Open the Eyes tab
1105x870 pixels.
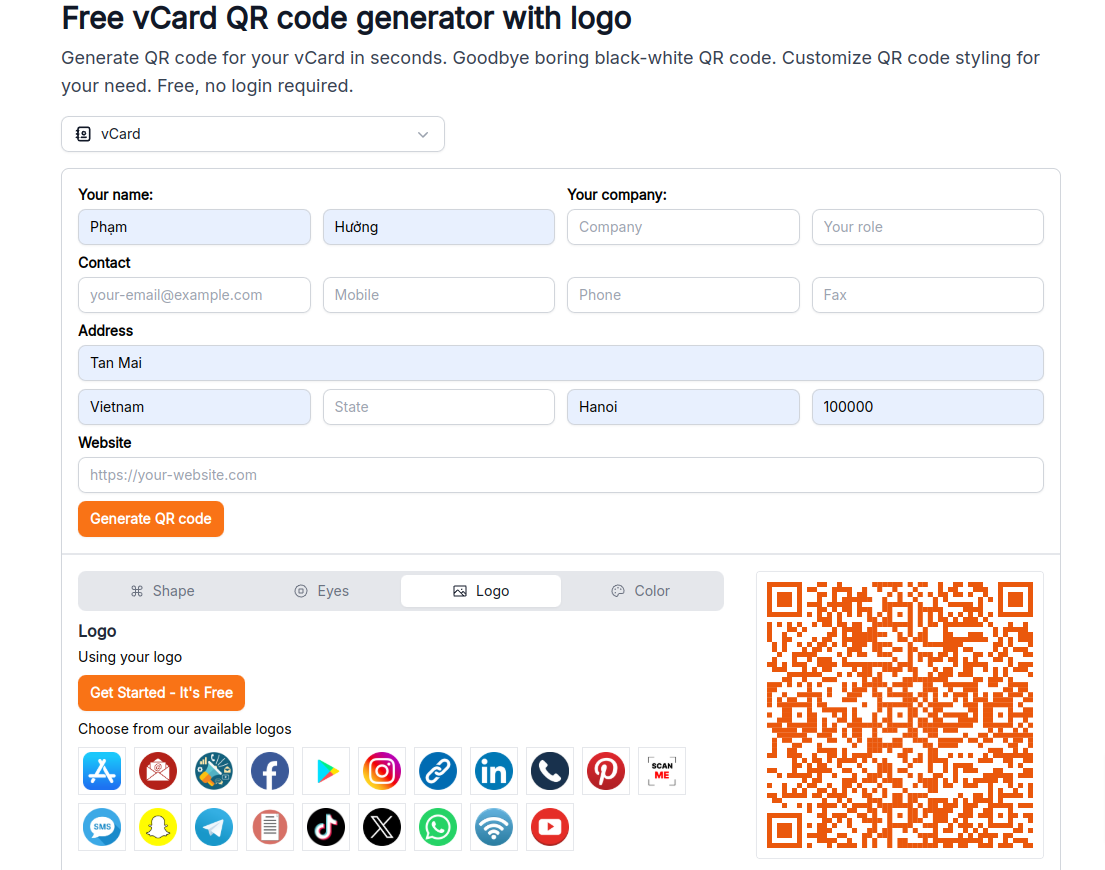click(x=321, y=591)
